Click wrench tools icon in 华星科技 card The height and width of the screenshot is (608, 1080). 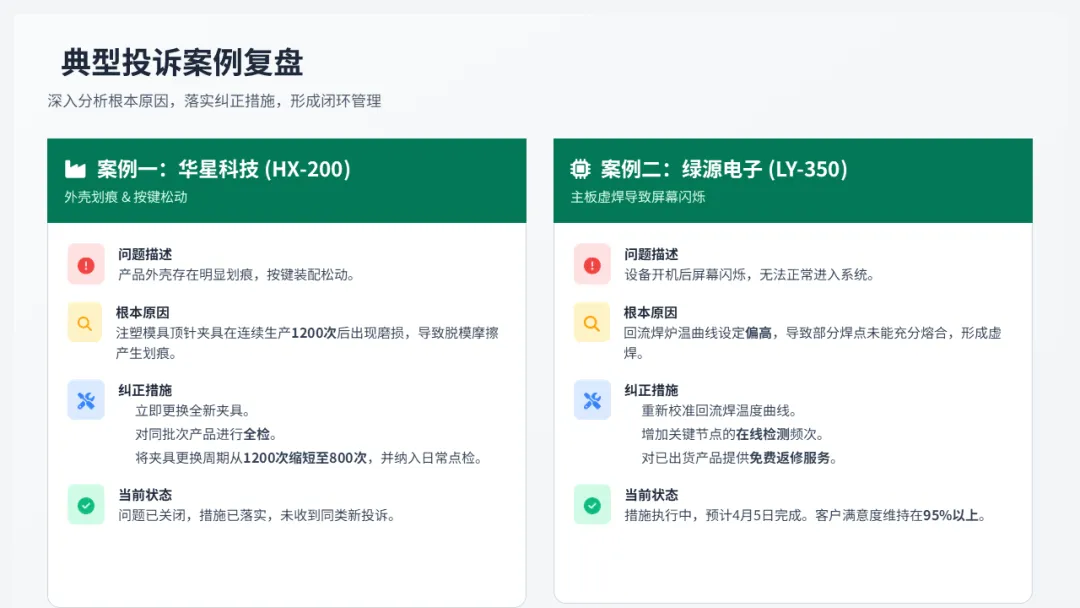point(85,400)
